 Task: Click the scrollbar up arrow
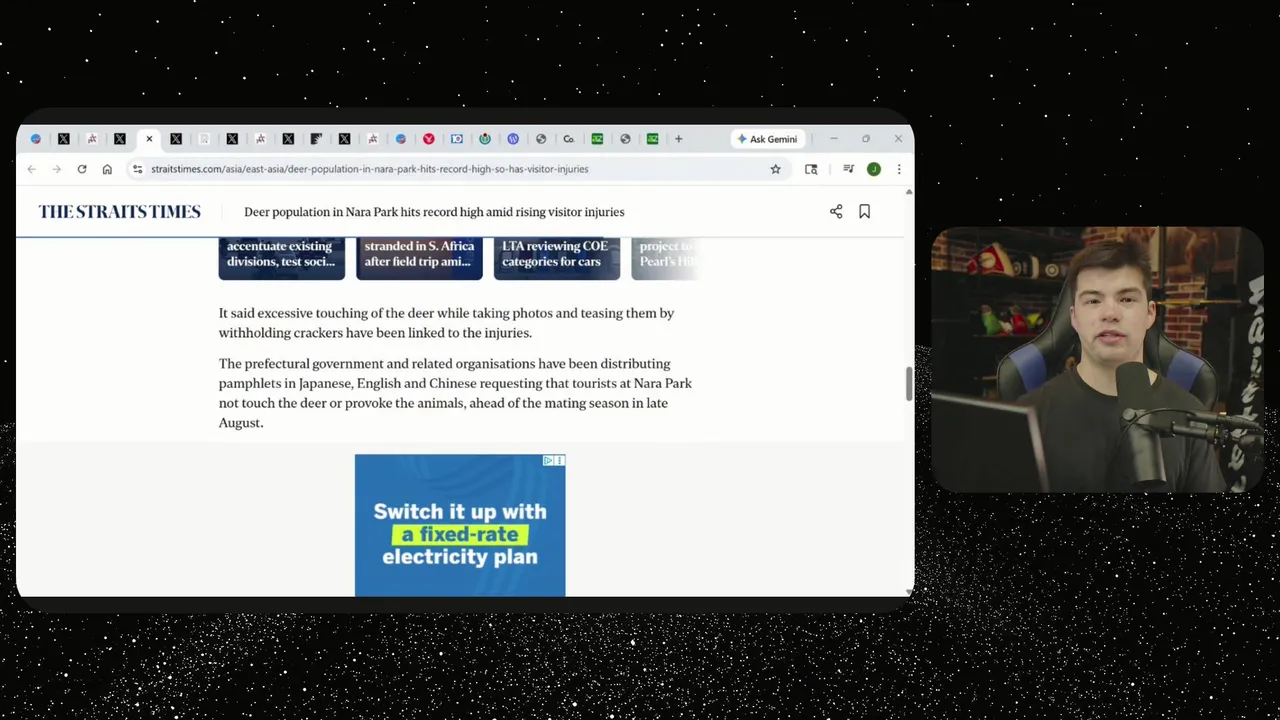coord(909,192)
